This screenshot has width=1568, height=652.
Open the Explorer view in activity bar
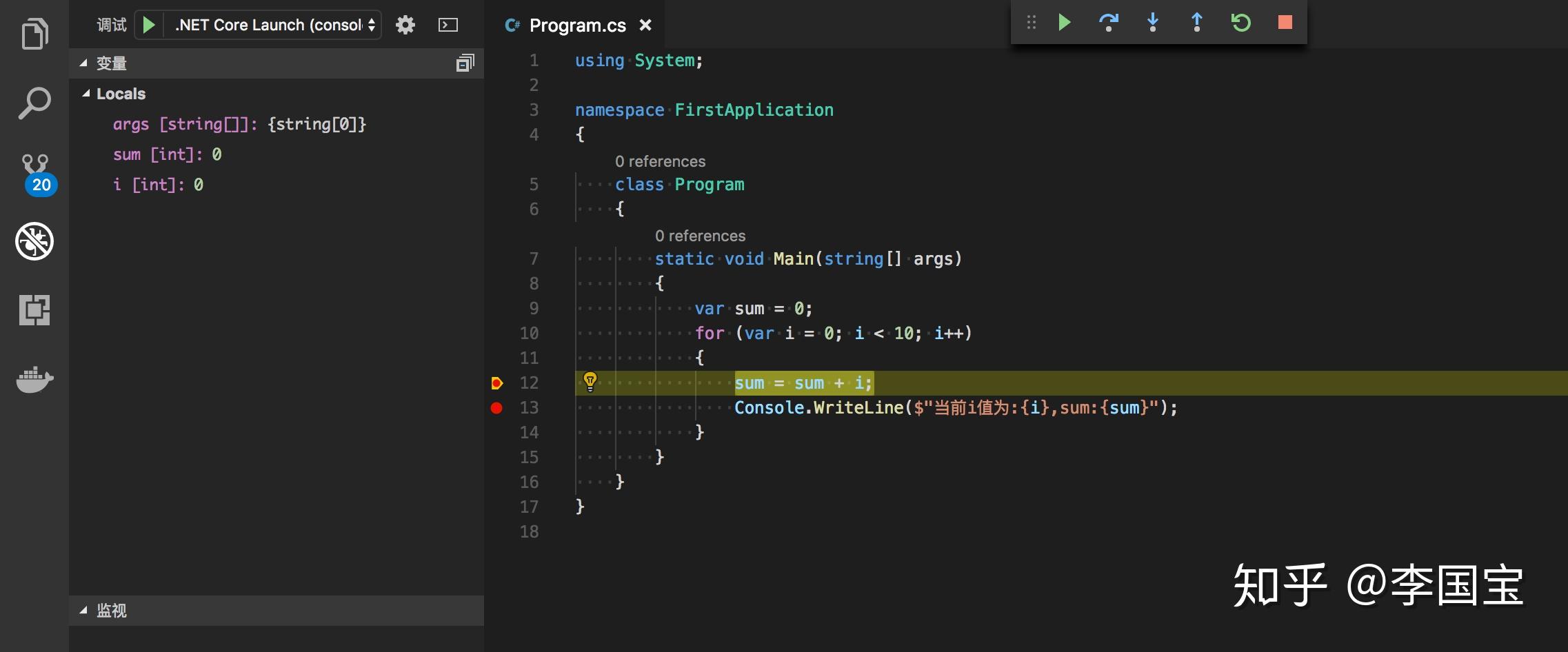click(34, 34)
